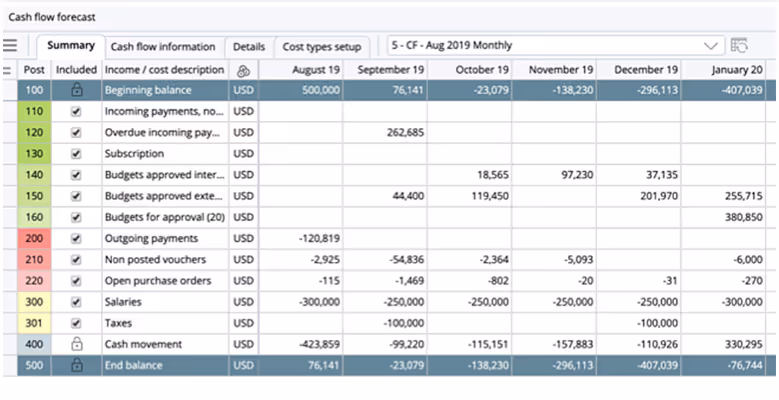779x400 pixels.
Task: Click the Included column header
Action: point(76,70)
